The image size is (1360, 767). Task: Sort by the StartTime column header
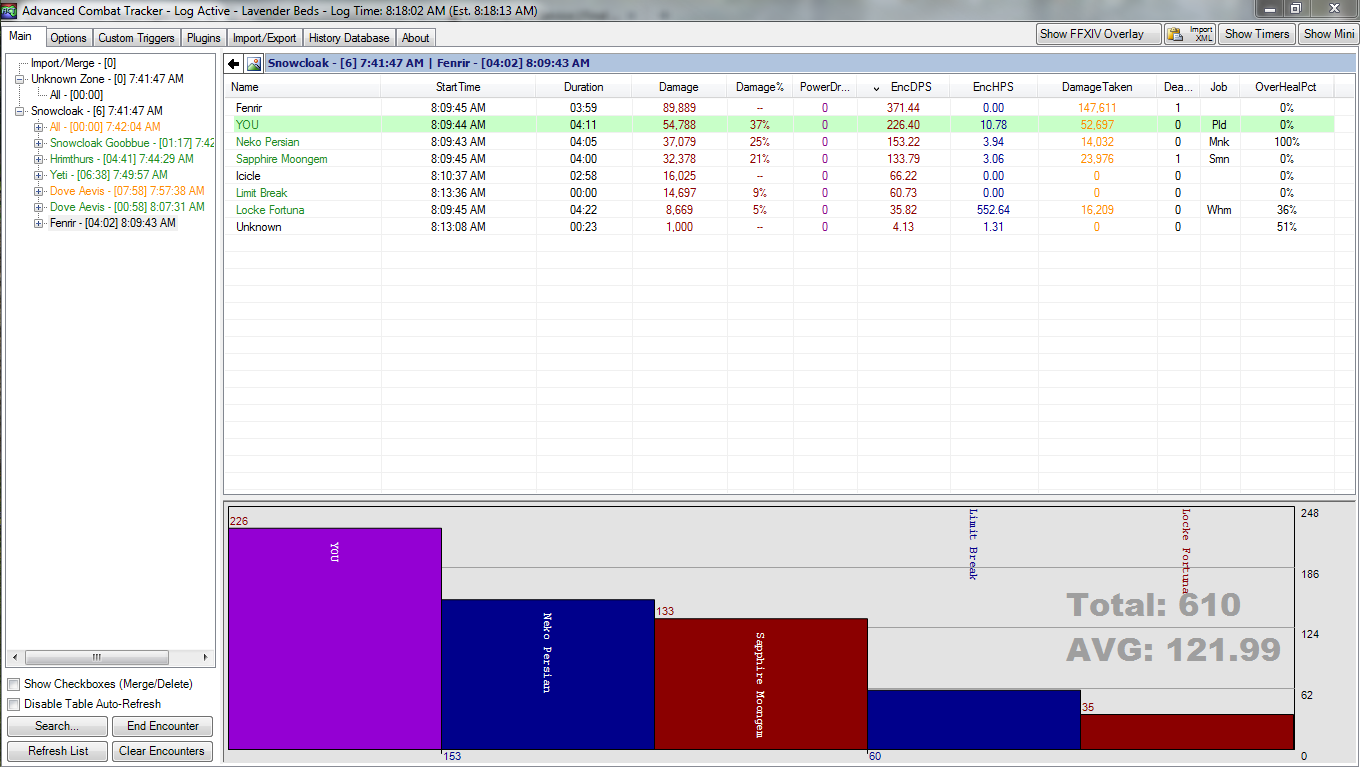[x=458, y=87]
